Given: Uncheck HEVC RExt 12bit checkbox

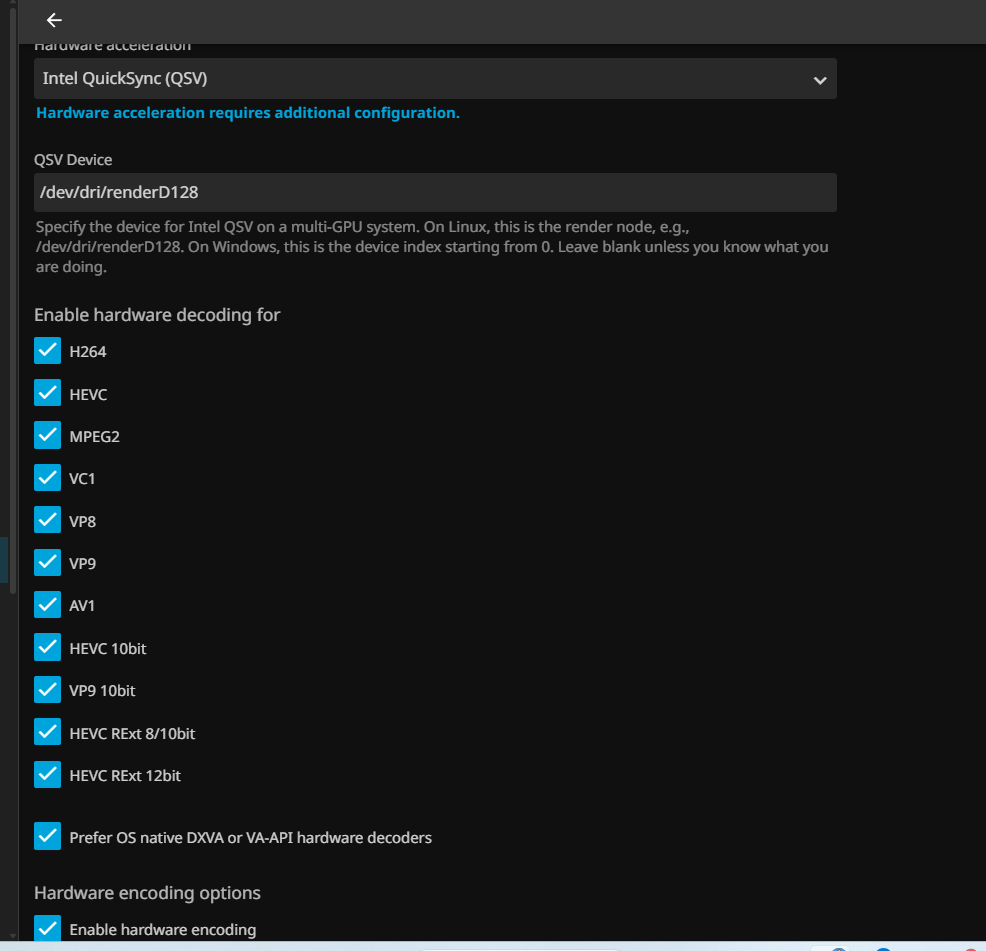Looking at the screenshot, I should (48, 775).
